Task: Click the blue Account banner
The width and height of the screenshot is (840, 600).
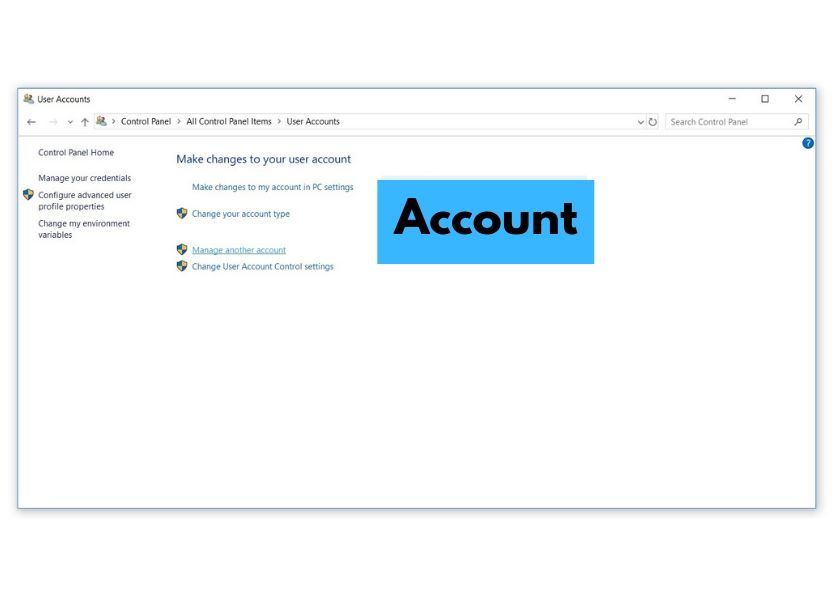Action: click(x=485, y=221)
